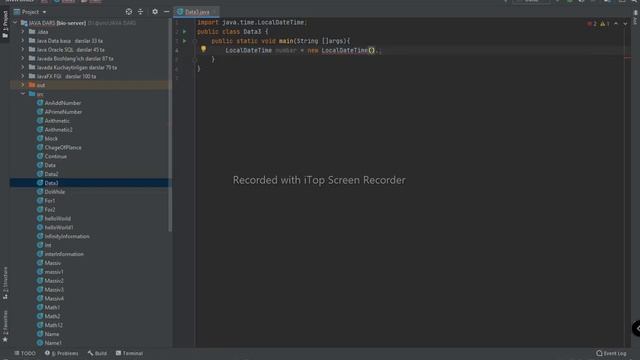Image resolution: width=640 pixels, height=360 pixels.
Task: Toggle the Project side tool window tab
Action: point(5,24)
